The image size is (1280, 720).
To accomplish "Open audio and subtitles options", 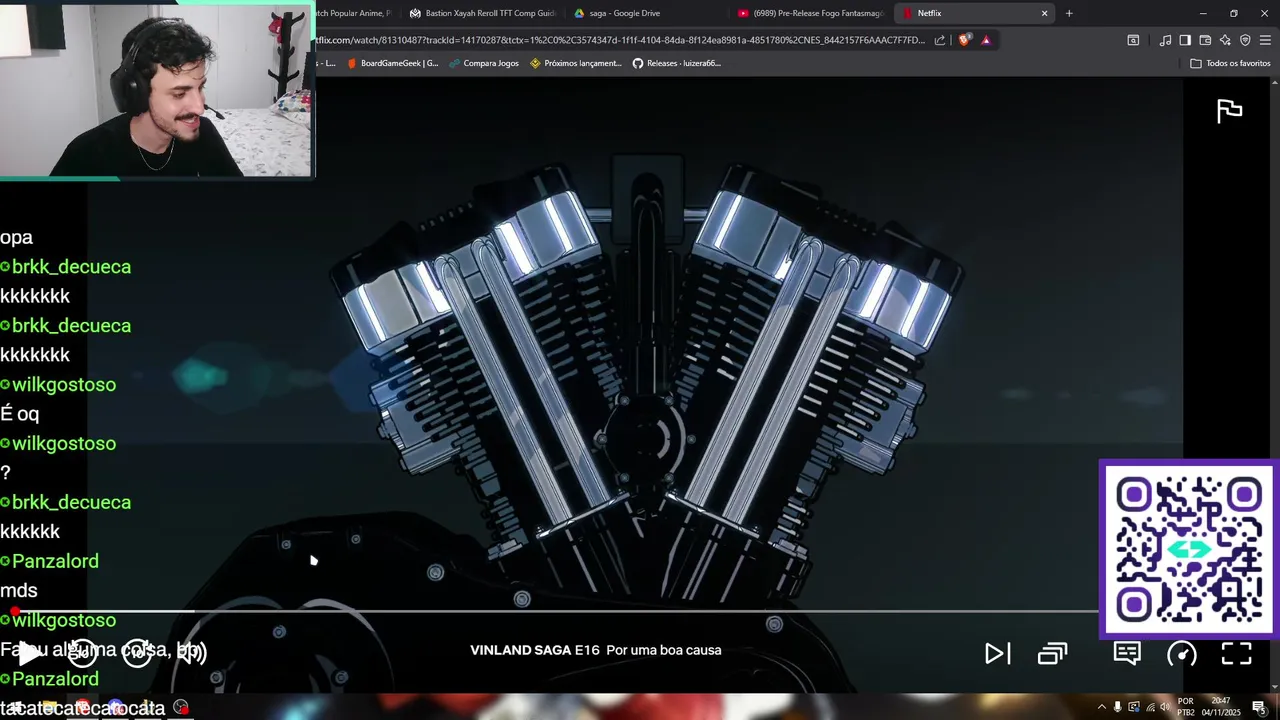I will click(1127, 653).
